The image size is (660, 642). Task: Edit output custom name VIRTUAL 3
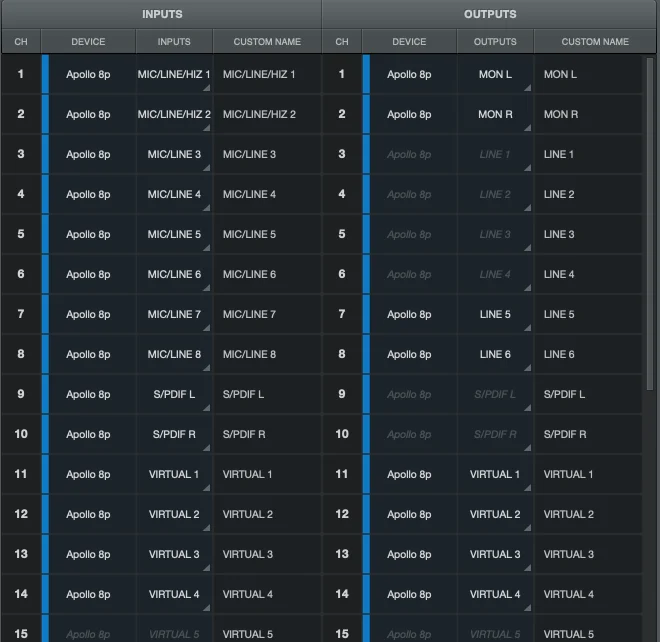pyautogui.click(x=588, y=554)
